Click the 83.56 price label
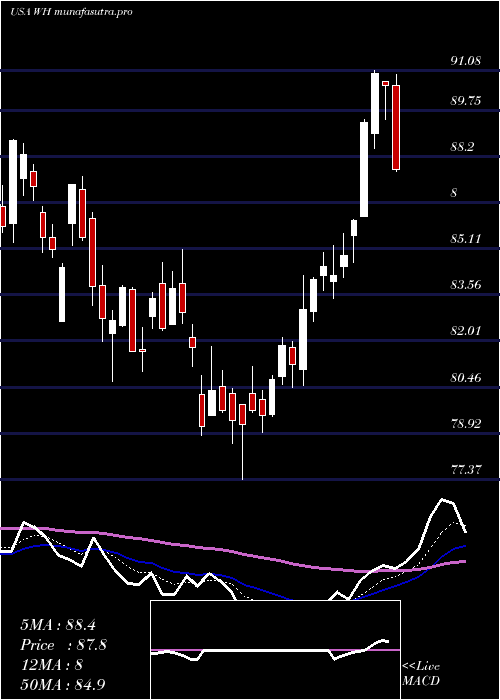This screenshot has width=500, height=700. coord(466,285)
